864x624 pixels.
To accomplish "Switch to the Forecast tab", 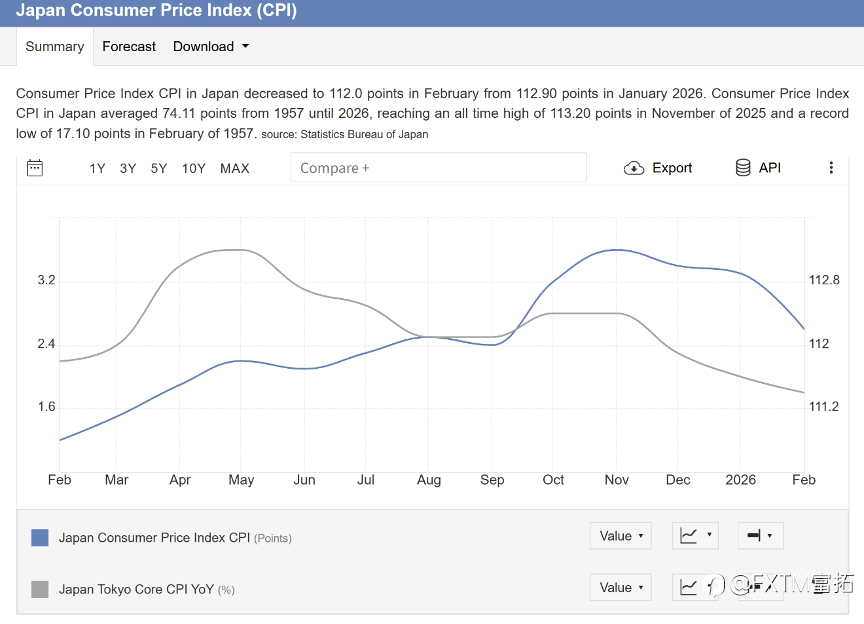I will tap(129, 46).
